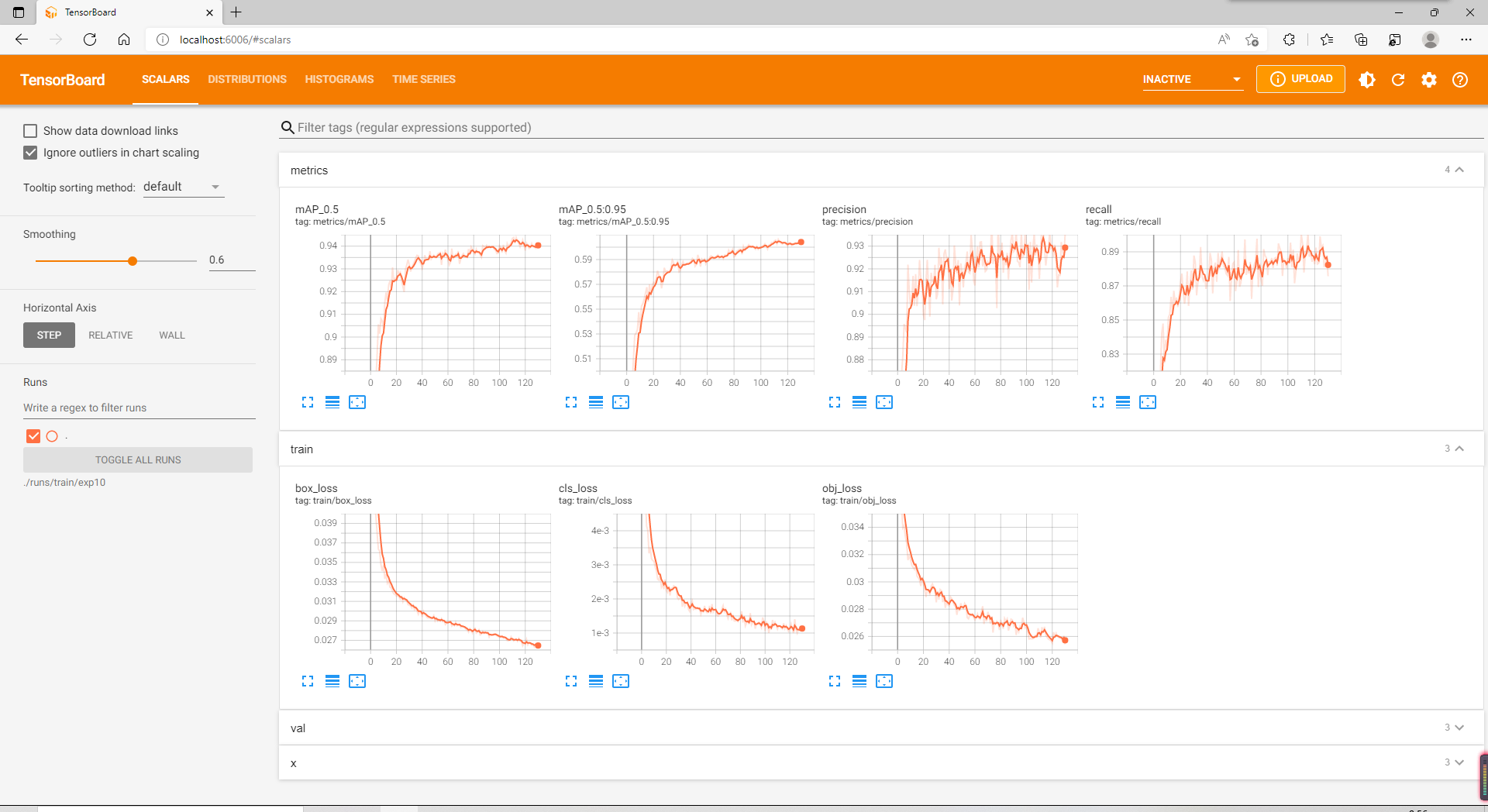Open TensorBoard settings gear

pos(1429,80)
